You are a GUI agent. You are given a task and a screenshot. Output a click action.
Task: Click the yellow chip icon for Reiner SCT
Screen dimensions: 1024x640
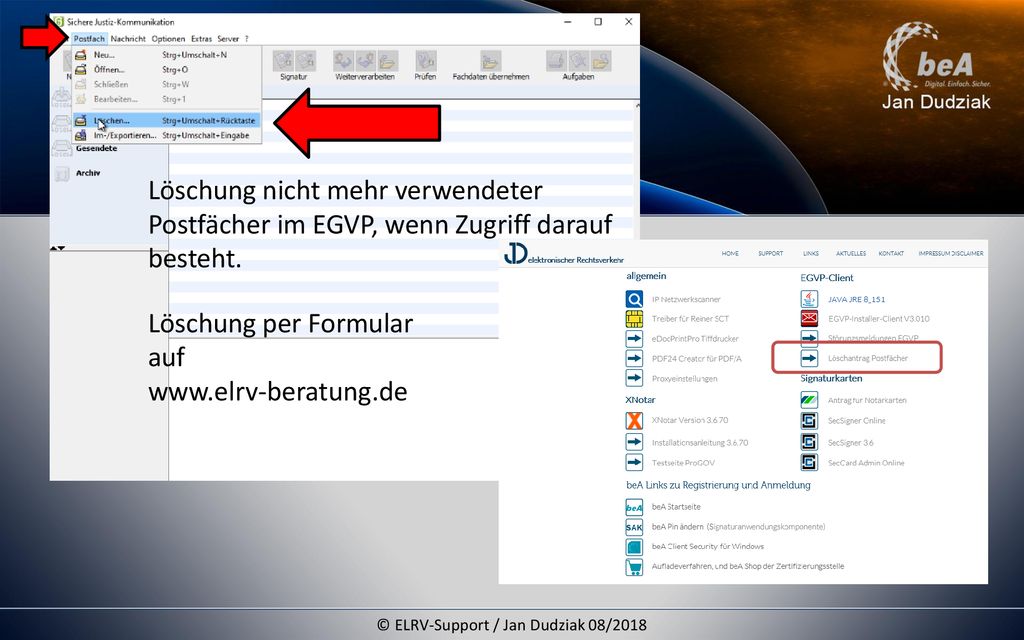pos(634,319)
